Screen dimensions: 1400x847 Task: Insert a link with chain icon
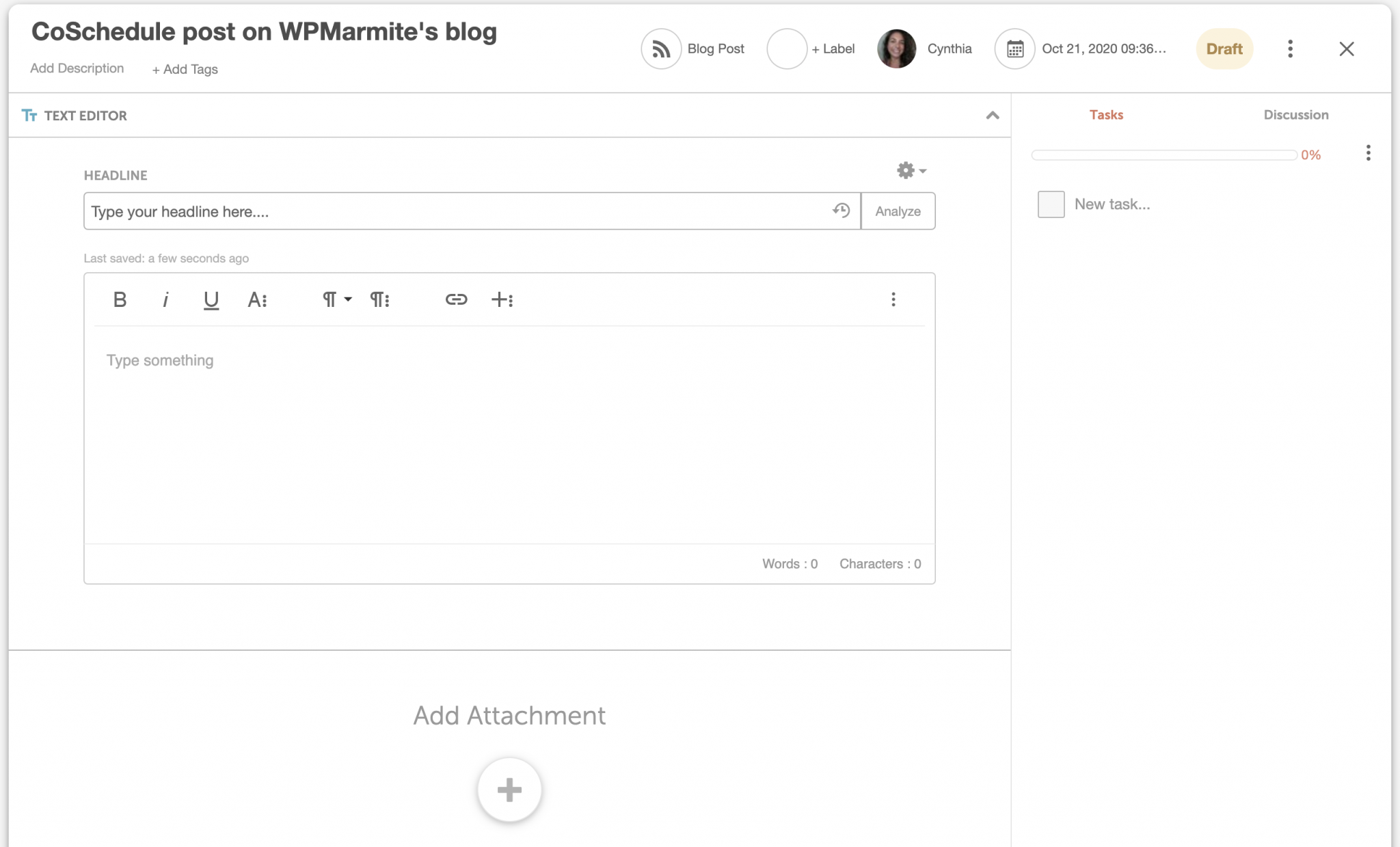(x=456, y=299)
